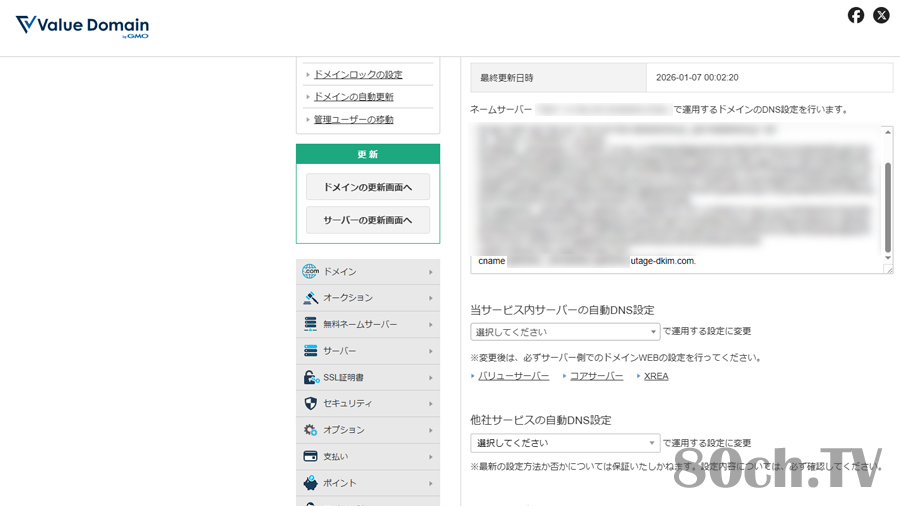Image resolution: width=900 pixels, height=506 pixels.
Task: Click the サーバーの更新画面へ button
Action: (x=368, y=220)
